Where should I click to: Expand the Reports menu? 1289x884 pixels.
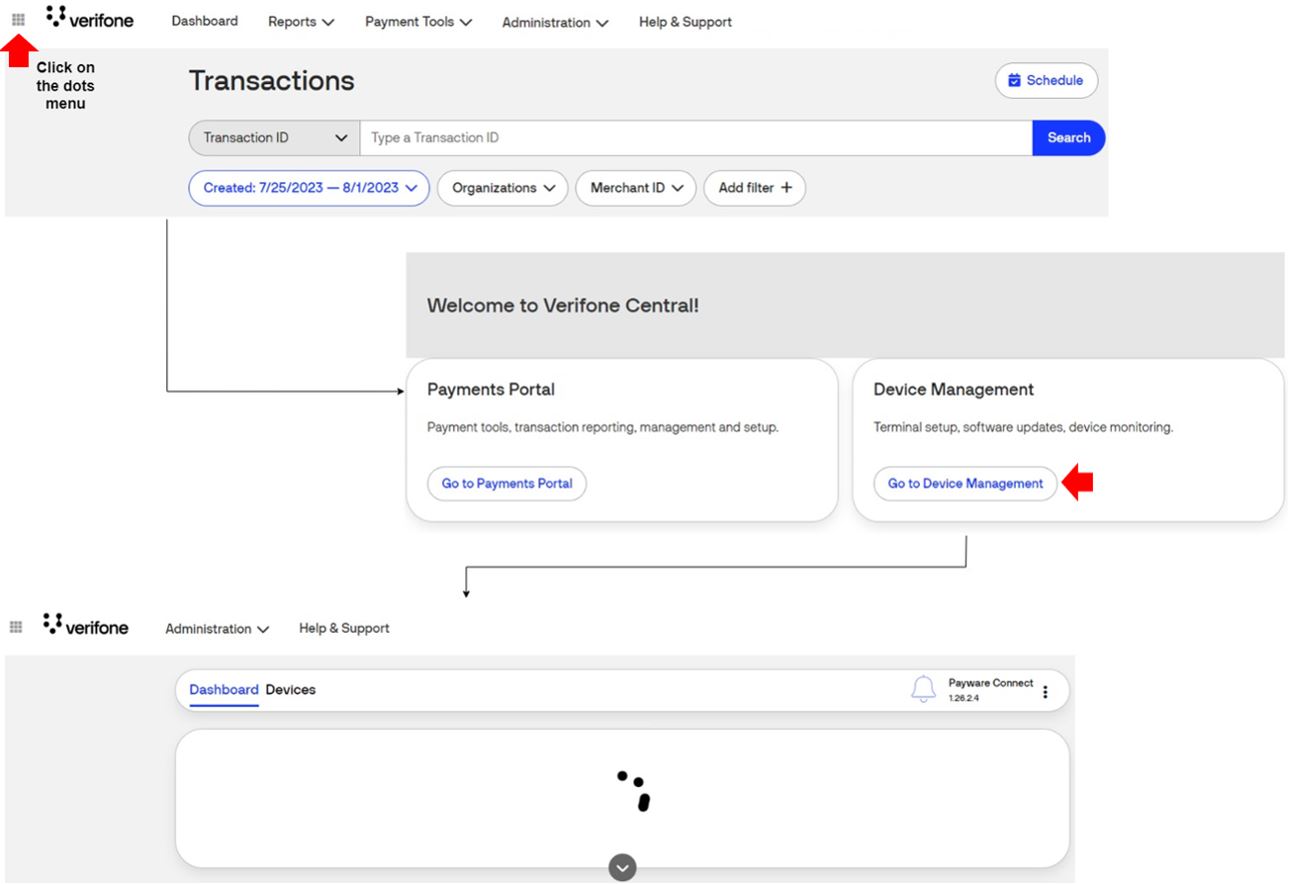(300, 21)
